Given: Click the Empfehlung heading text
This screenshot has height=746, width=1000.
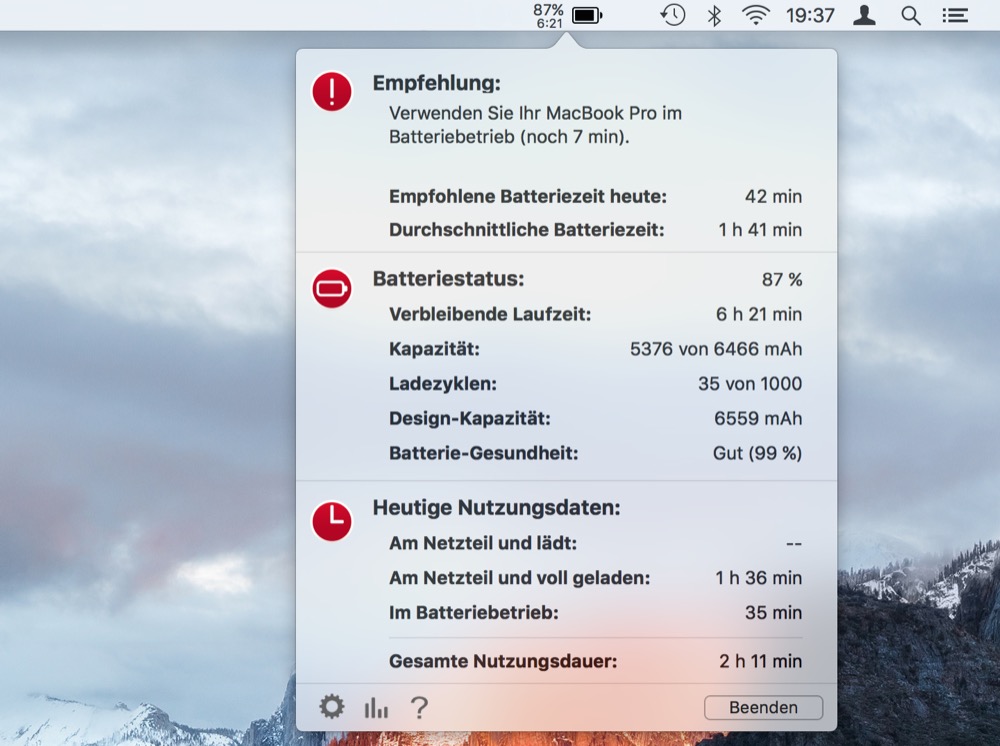Looking at the screenshot, I should coord(436,83).
